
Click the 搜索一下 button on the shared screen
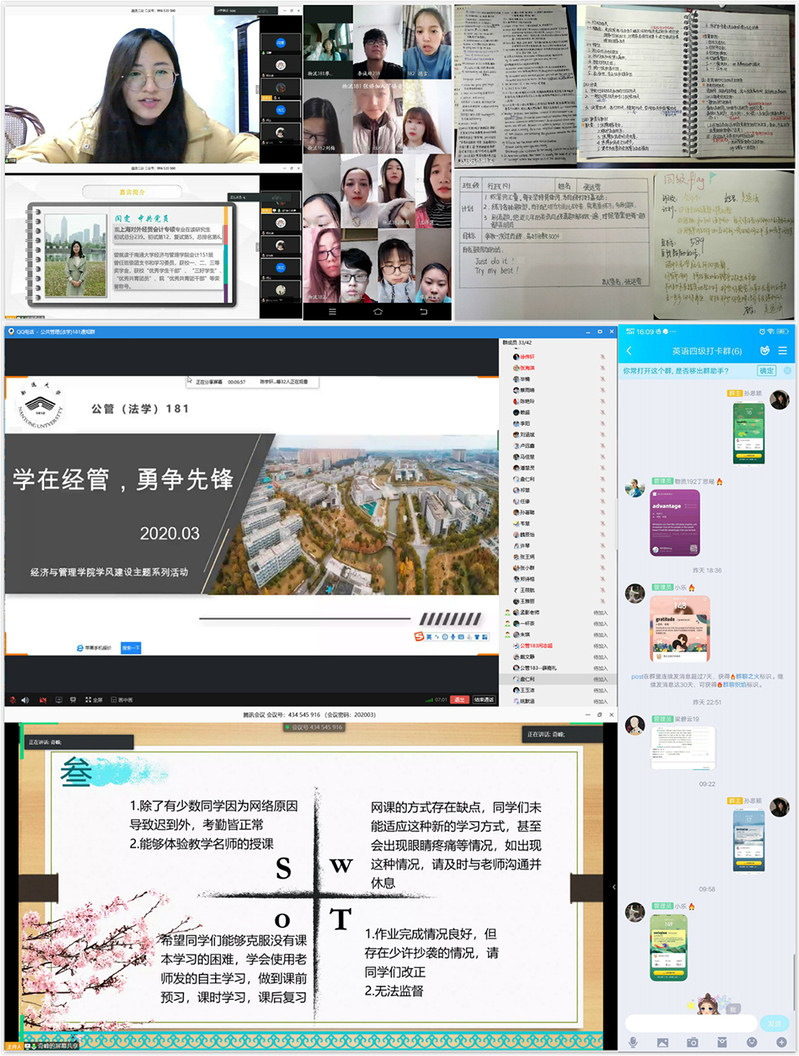131,648
